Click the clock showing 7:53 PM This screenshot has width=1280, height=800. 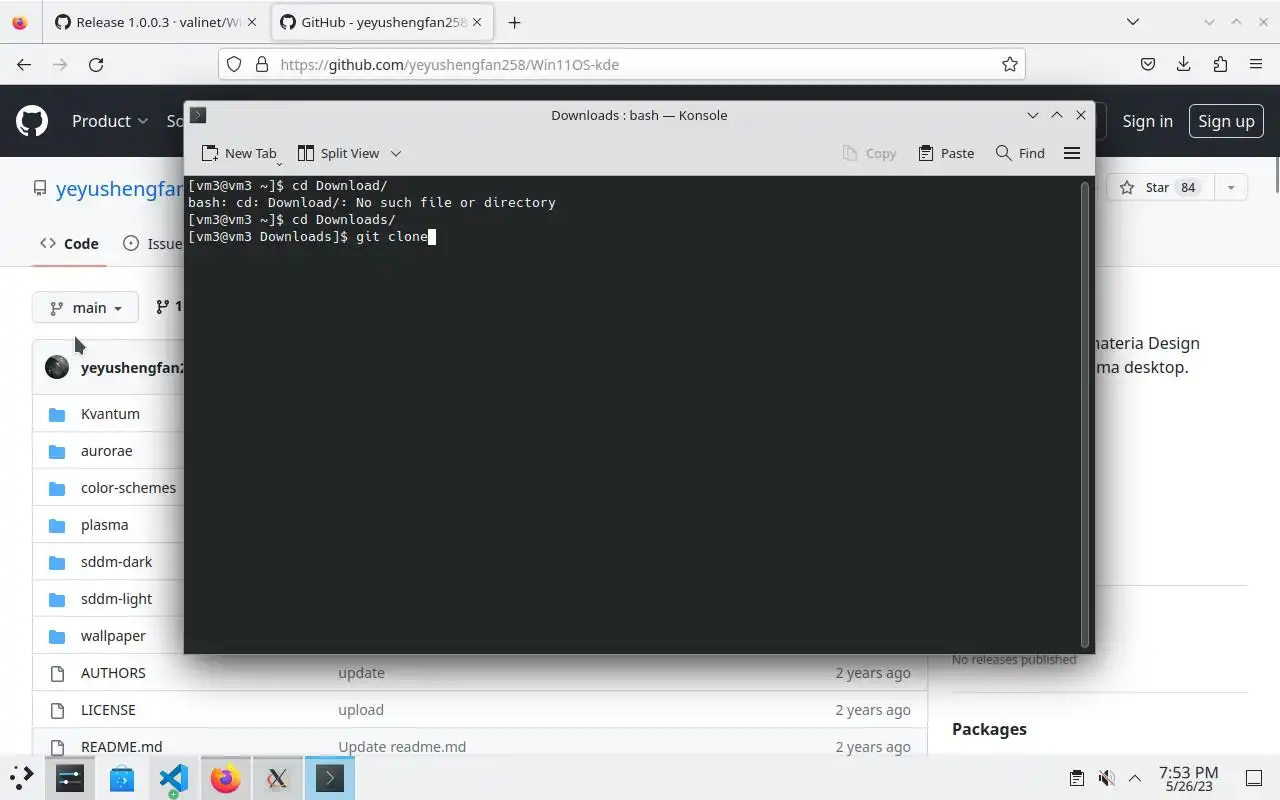point(1188,772)
